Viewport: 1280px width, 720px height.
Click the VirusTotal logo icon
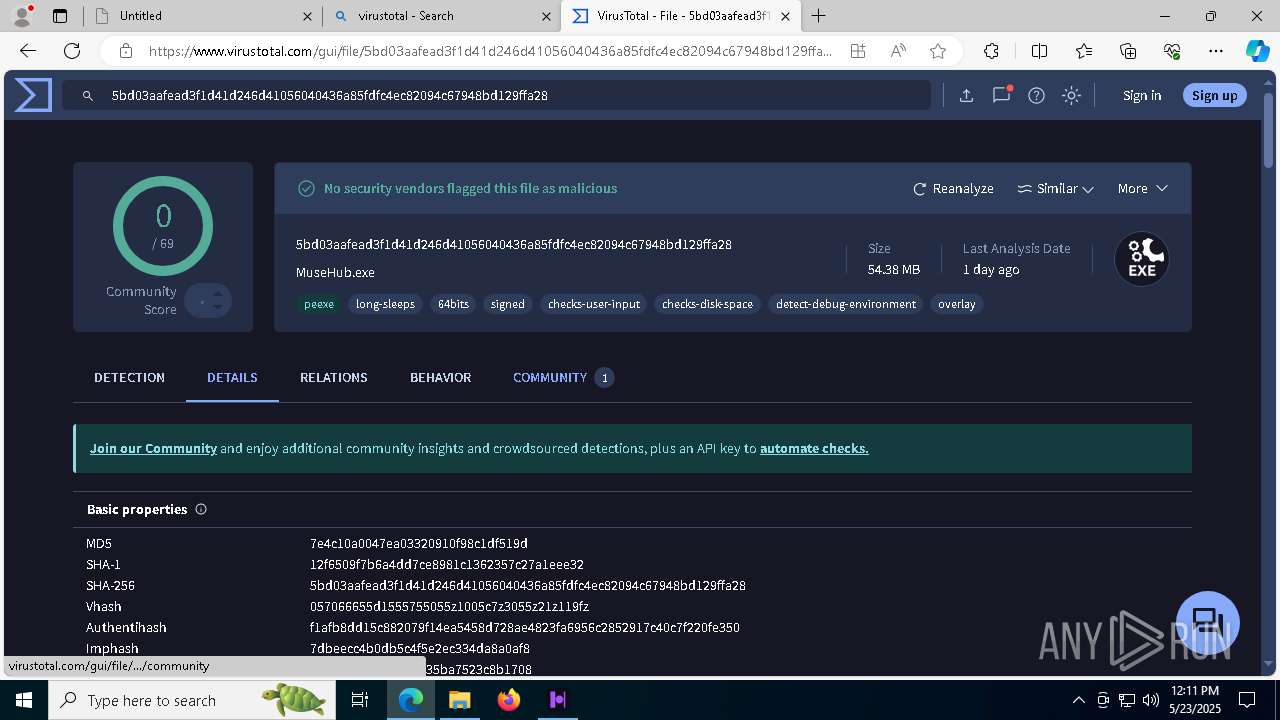click(x=33, y=95)
